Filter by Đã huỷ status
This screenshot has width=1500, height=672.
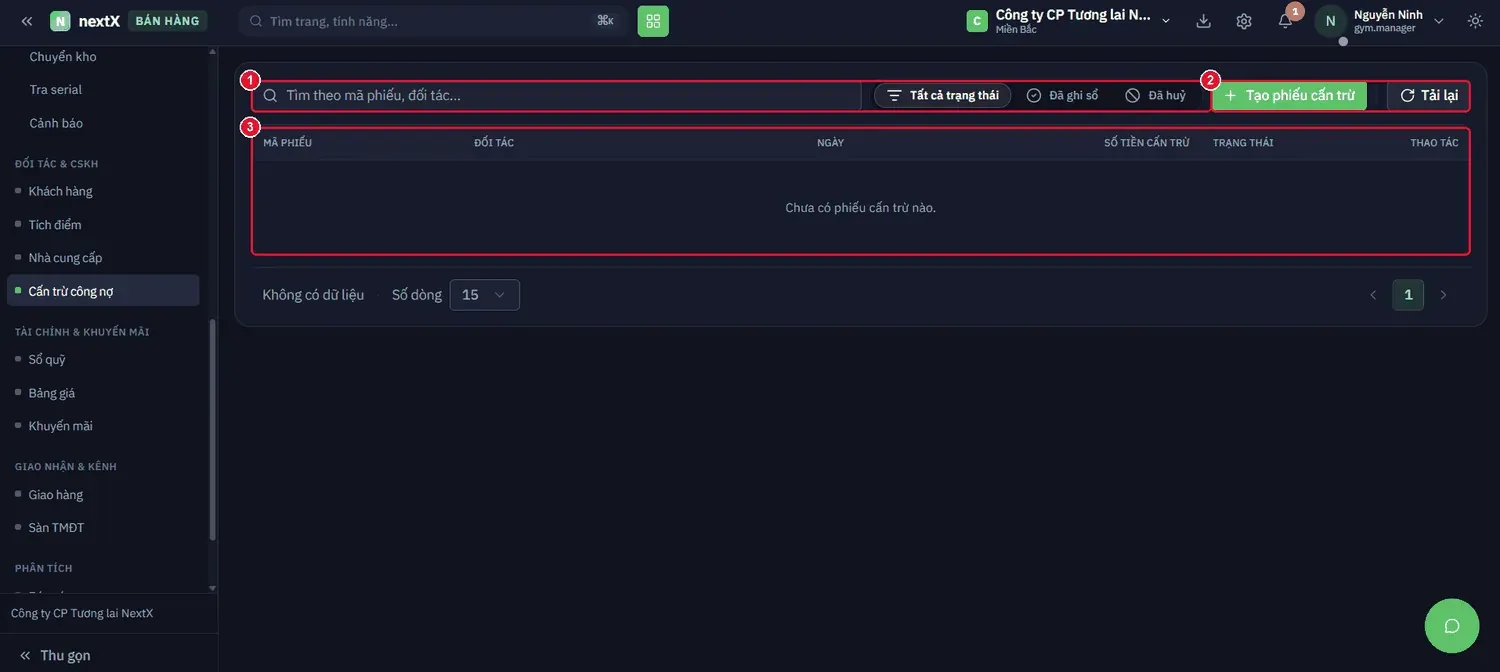coord(1155,95)
